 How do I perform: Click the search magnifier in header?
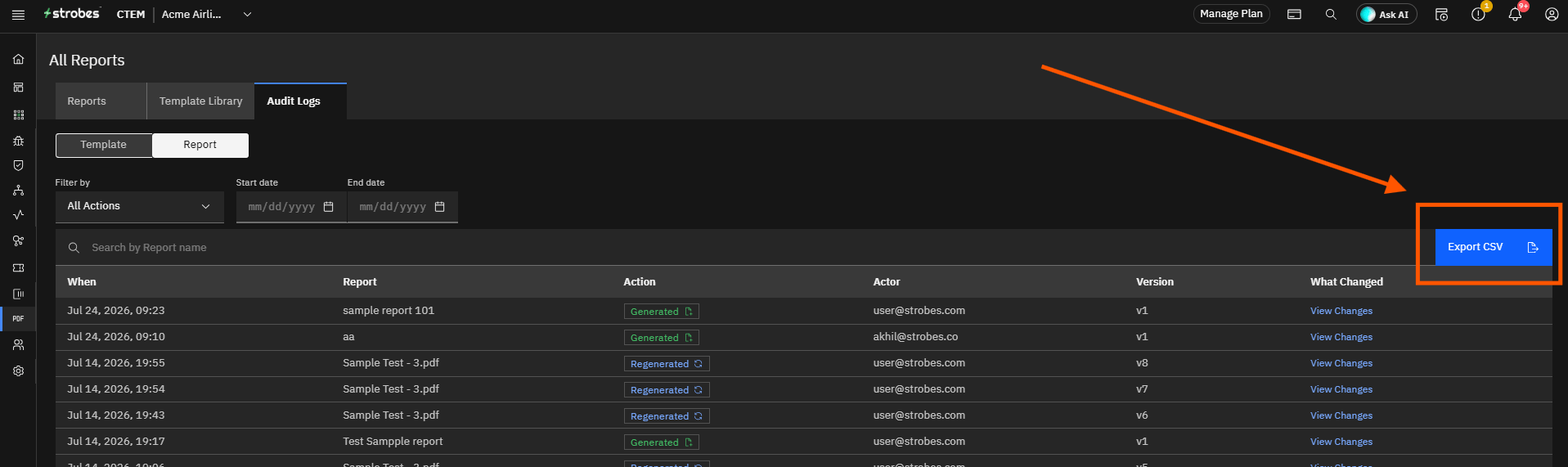(1331, 15)
